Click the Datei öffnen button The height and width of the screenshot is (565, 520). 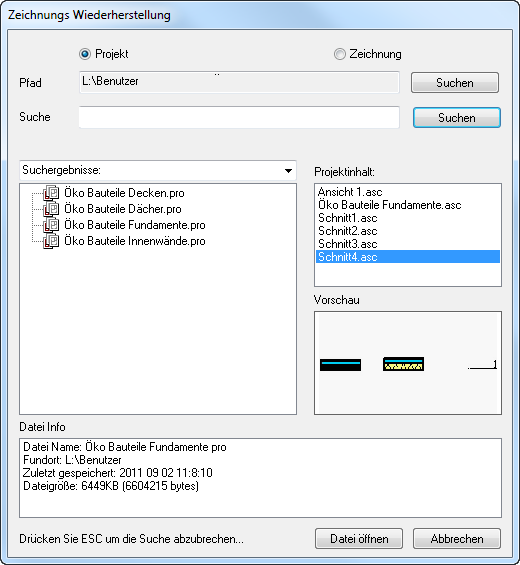point(359,539)
